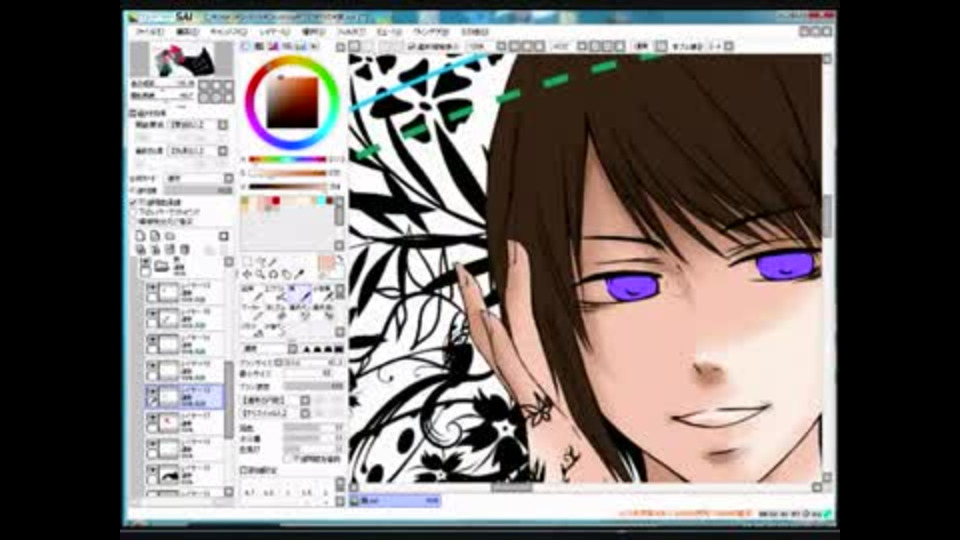Select the magic wand tool
Viewport: 960px width, 540px height.
(x=273, y=262)
